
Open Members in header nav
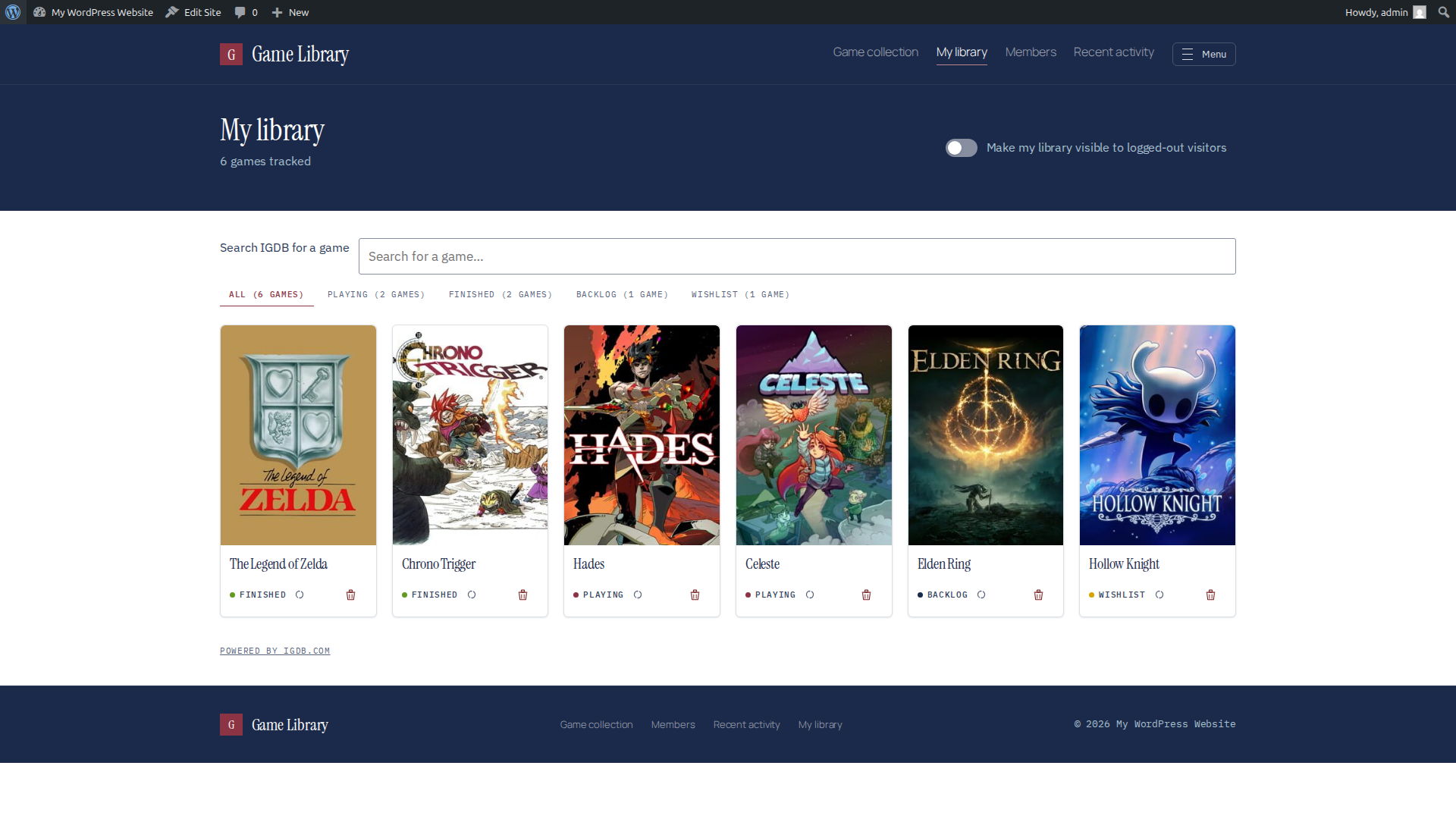pos(1031,52)
